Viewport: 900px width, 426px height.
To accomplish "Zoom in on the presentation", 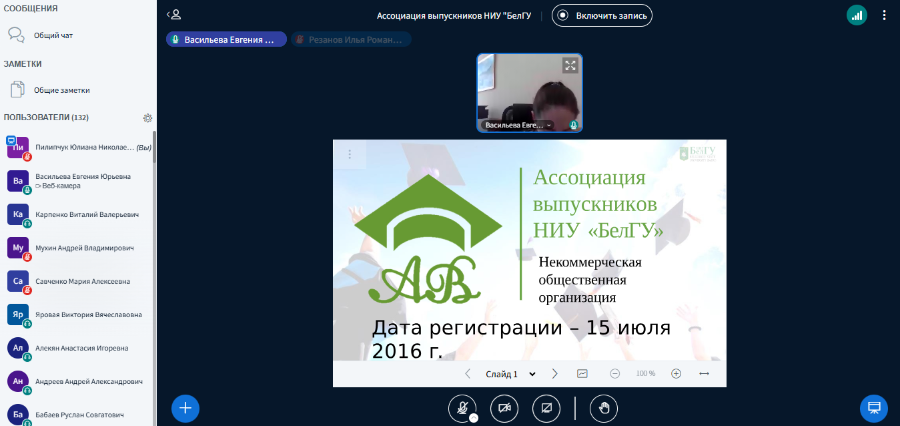I will pyautogui.click(x=676, y=374).
